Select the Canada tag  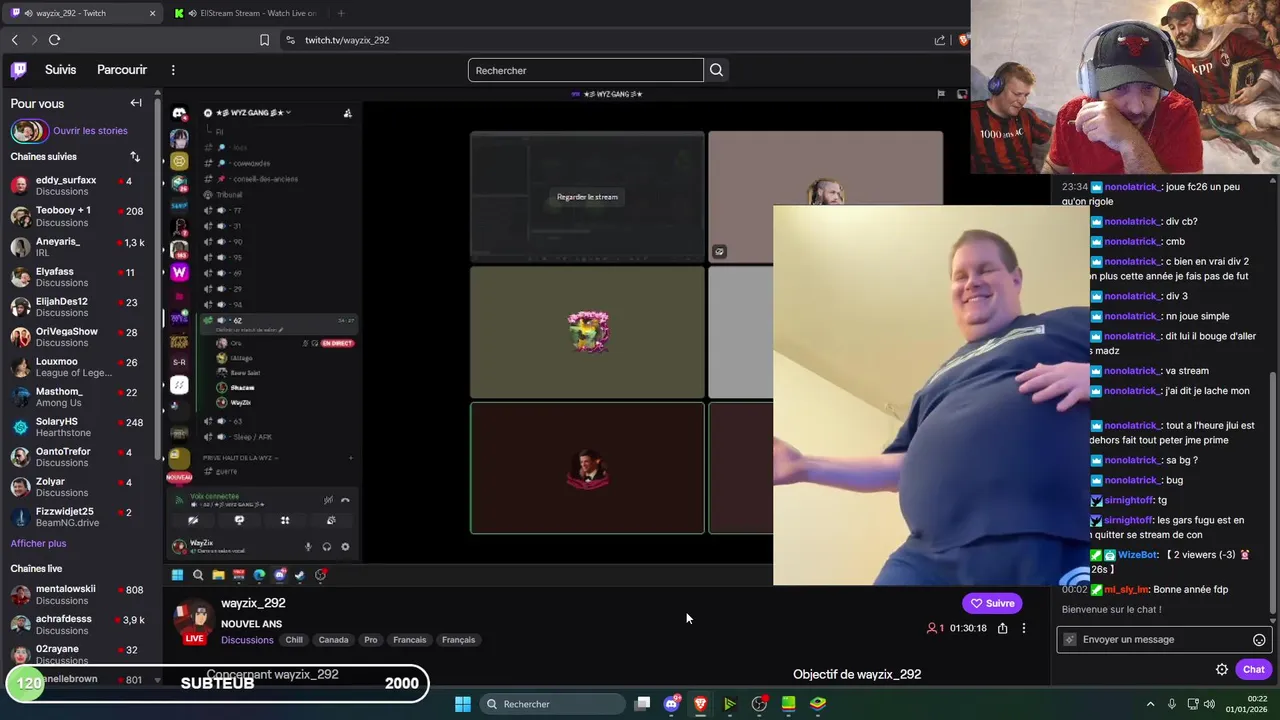333,640
